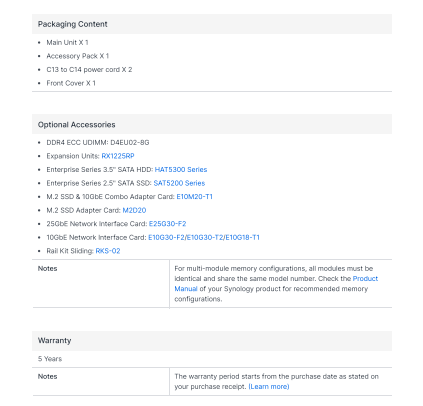Click the Packaging Content section header
The width and height of the screenshot is (423, 406).
pos(212,24)
